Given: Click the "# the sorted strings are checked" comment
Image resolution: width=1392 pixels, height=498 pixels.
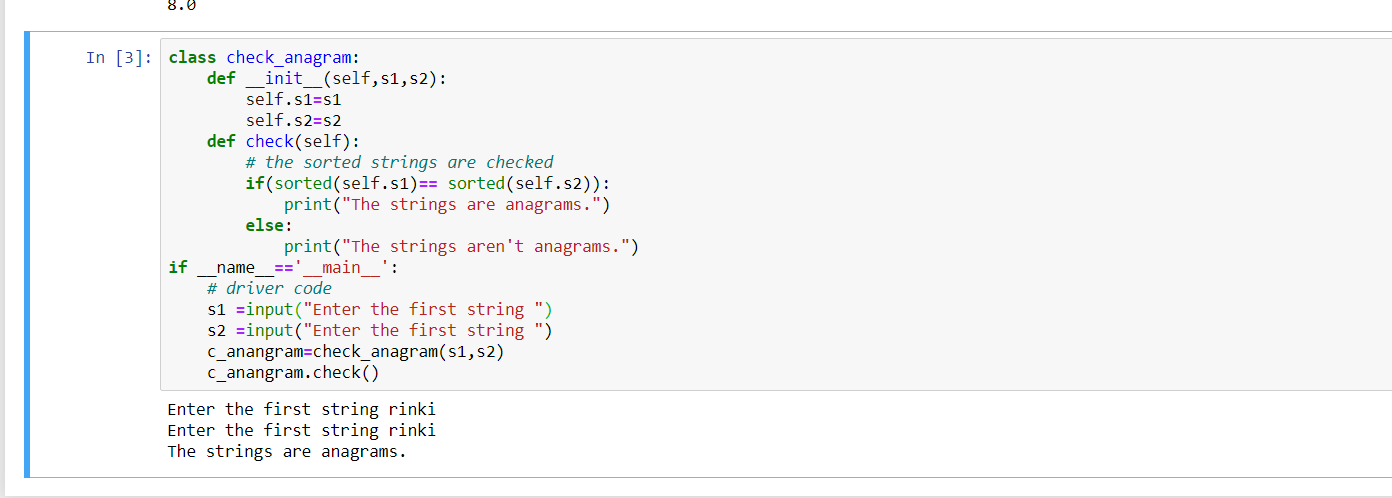Looking at the screenshot, I should [x=399, y=162].
